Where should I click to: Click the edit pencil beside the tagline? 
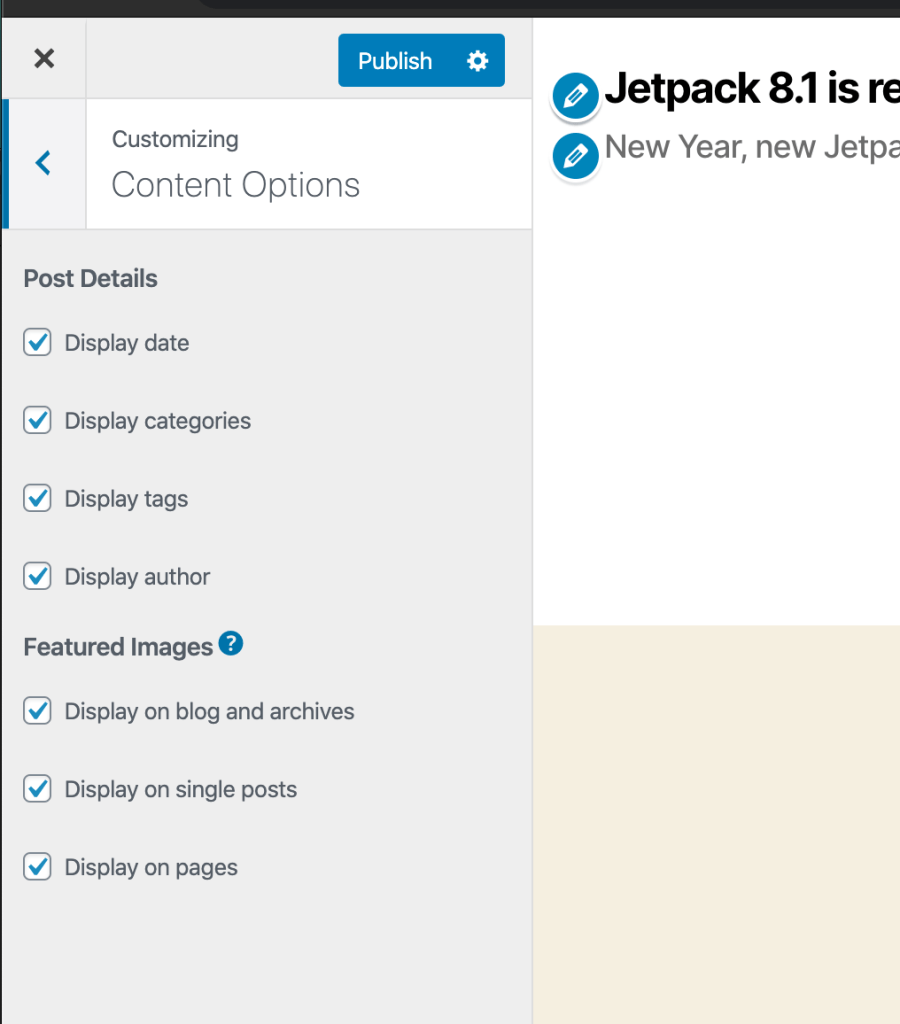[575, 155]
